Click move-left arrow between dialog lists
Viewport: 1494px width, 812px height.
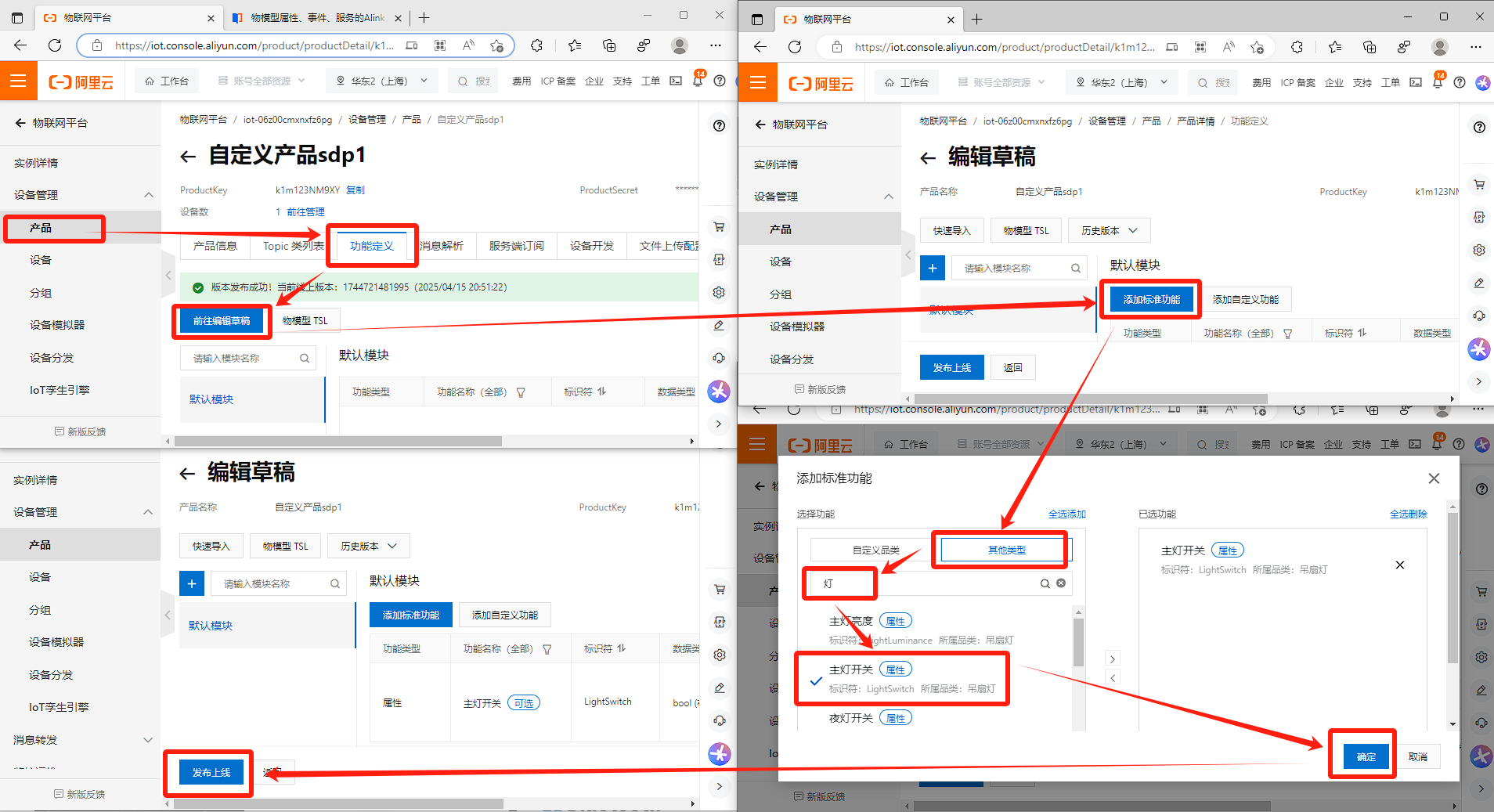click(1113, 678)
